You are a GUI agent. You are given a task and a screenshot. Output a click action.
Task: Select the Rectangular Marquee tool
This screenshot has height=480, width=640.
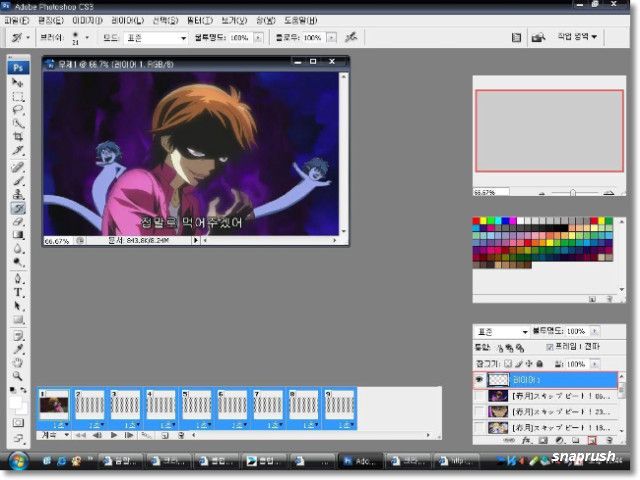18,97
